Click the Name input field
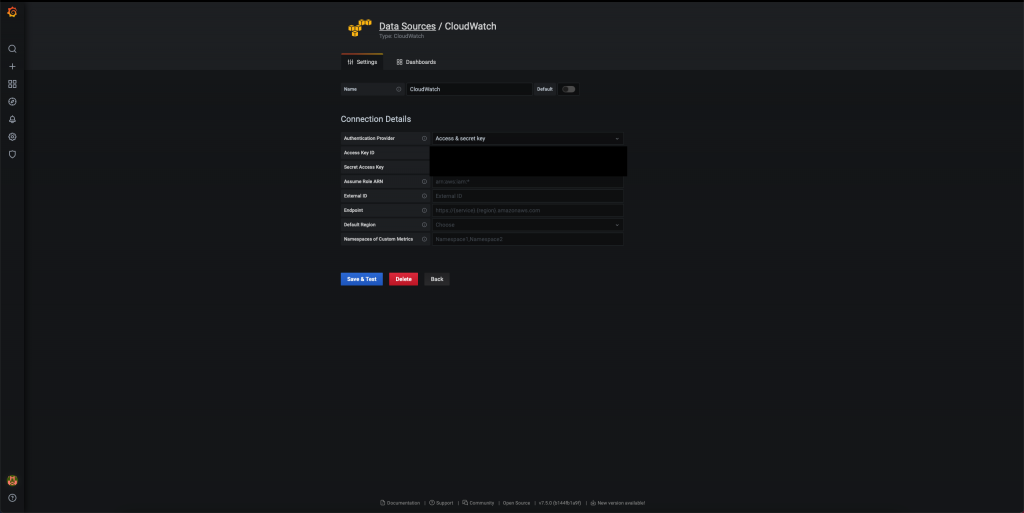The image size is (1024, 513). pyautogui.click(x=469, y=89)
